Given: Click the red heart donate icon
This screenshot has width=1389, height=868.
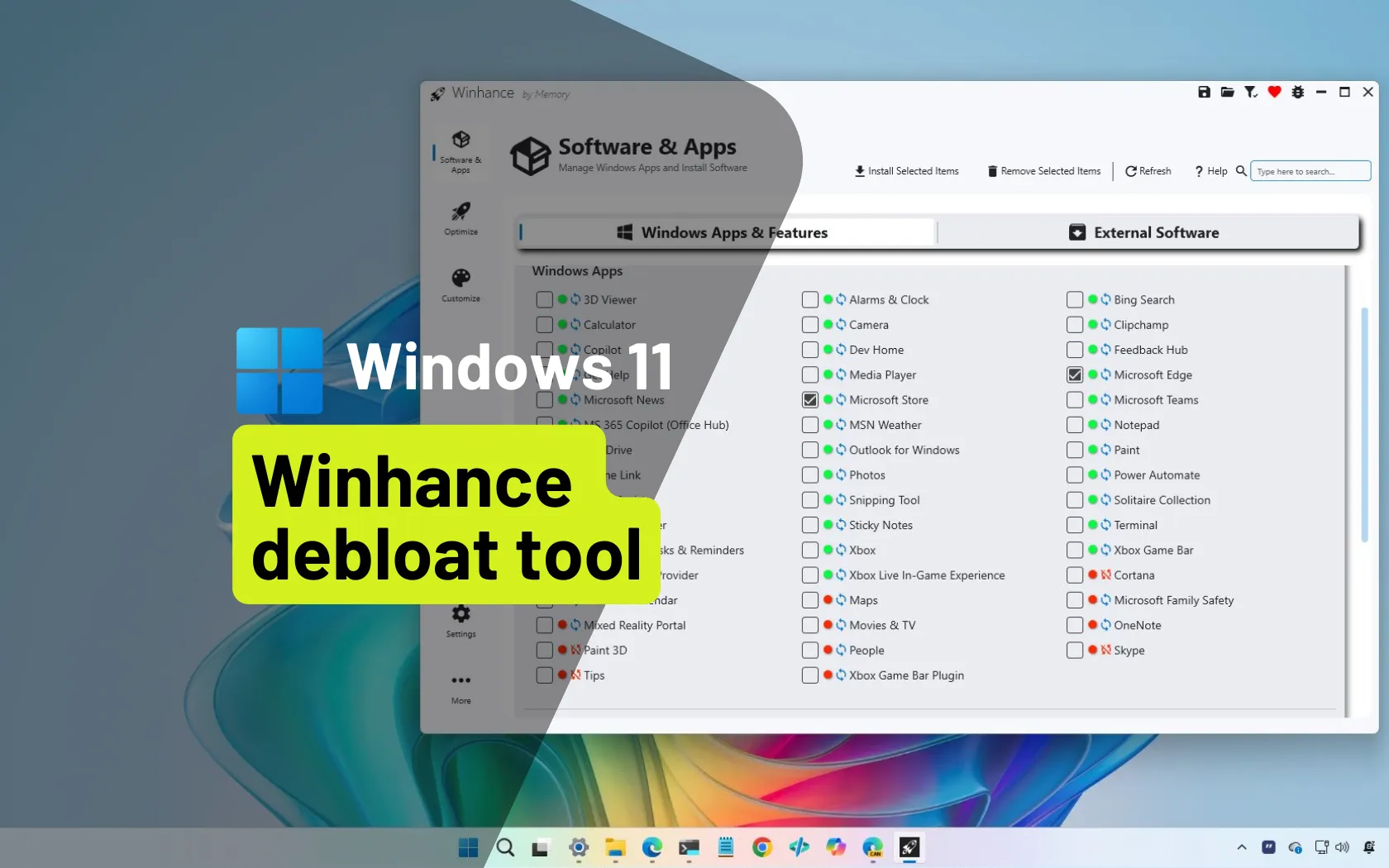Looking at the screenshot, I should (1274, 92).
